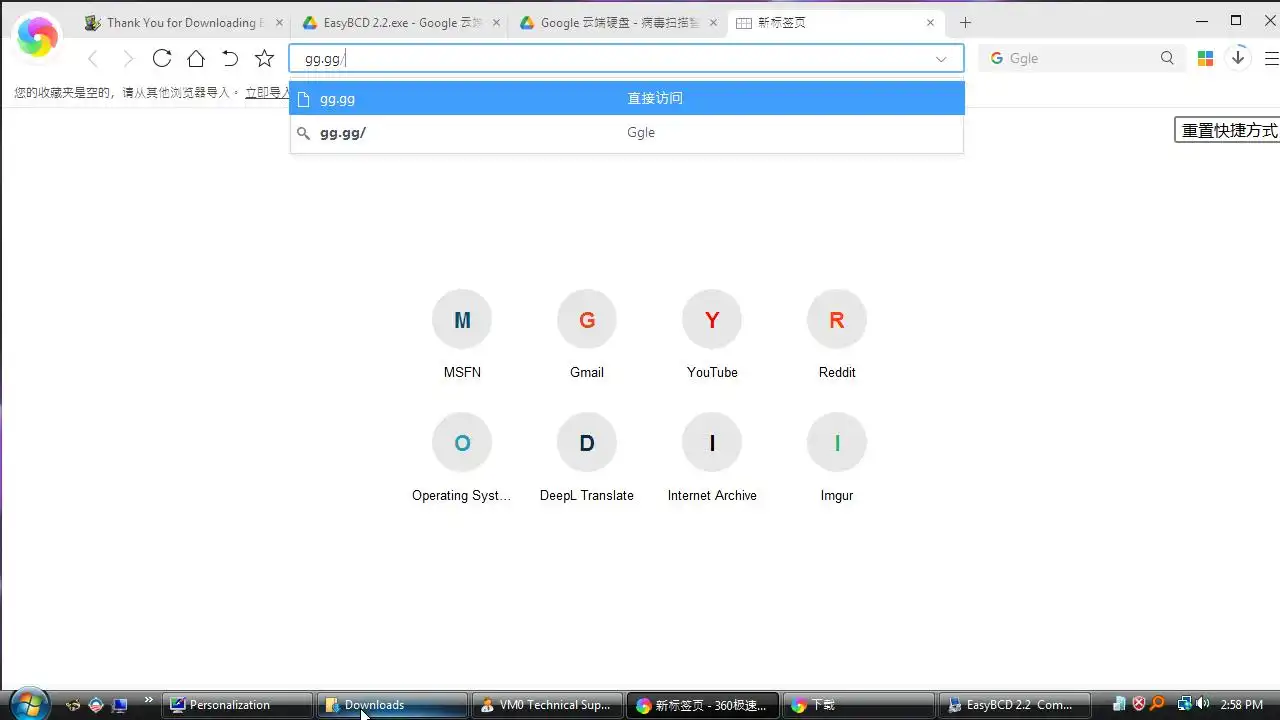Open the Operating Syst... shortcut tile
This screenshot has width=1280, height=720.
click(462, 457)
